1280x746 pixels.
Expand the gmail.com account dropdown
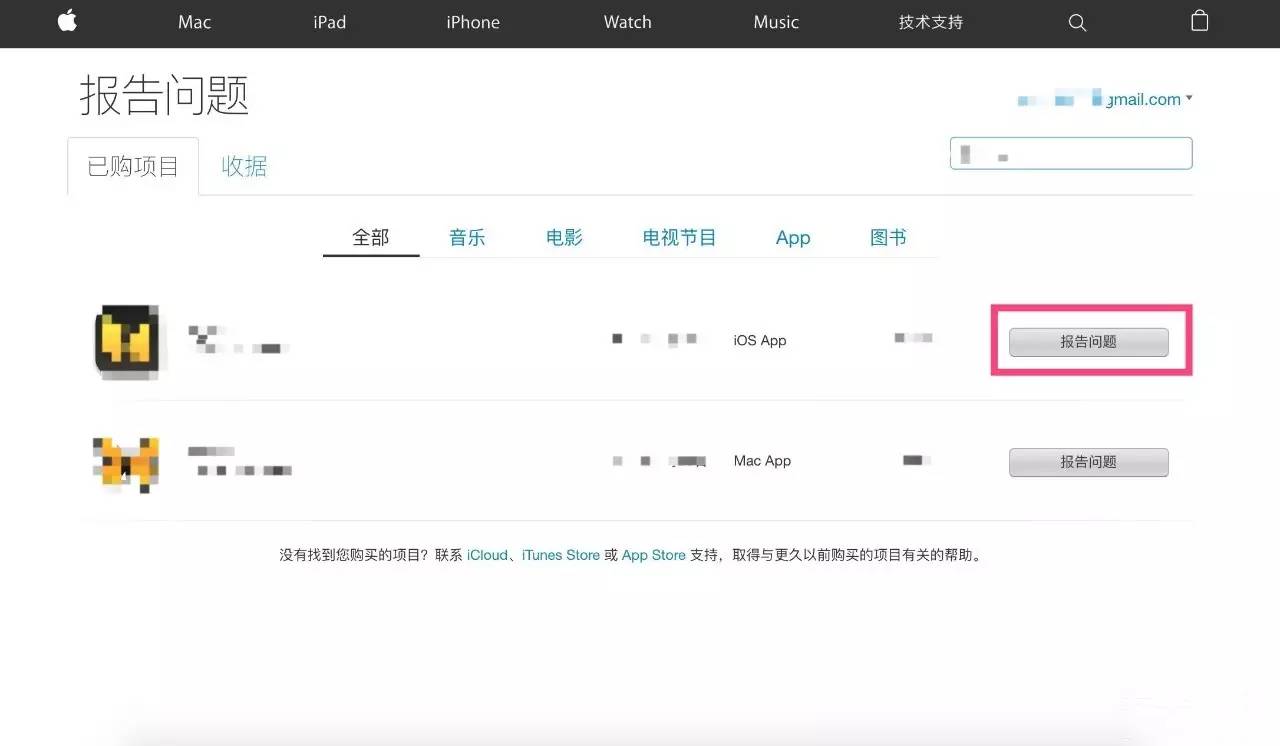(1188, 99)
